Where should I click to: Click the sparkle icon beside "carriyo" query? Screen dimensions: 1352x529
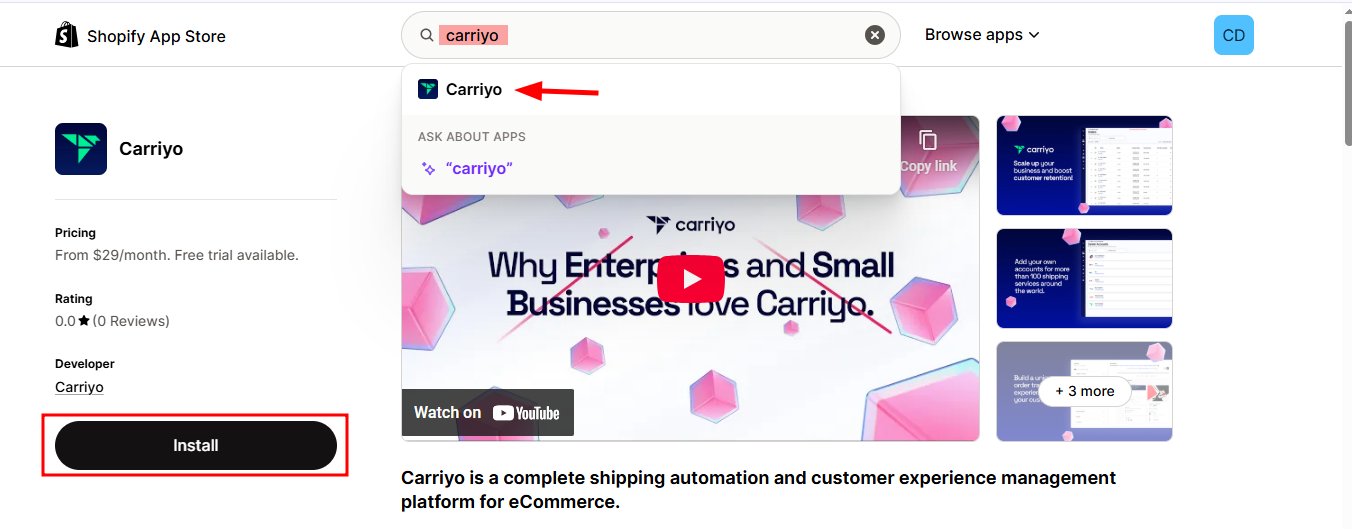click(428, 169)
